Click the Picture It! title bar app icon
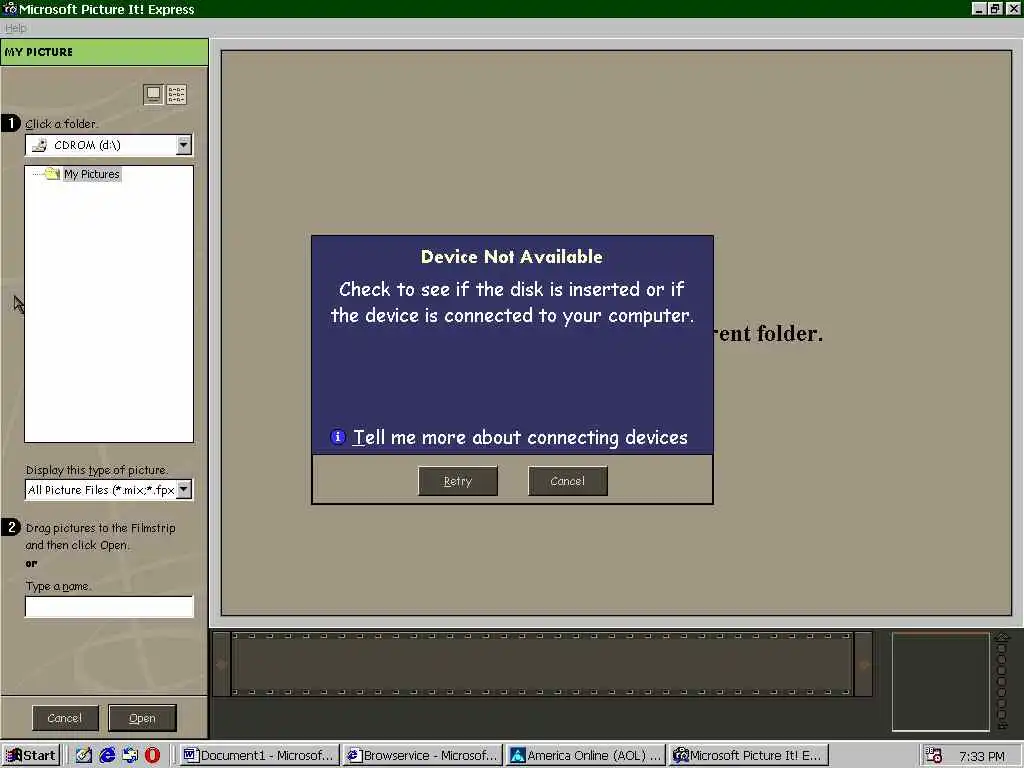1024x768 pixels. point(10,8)
